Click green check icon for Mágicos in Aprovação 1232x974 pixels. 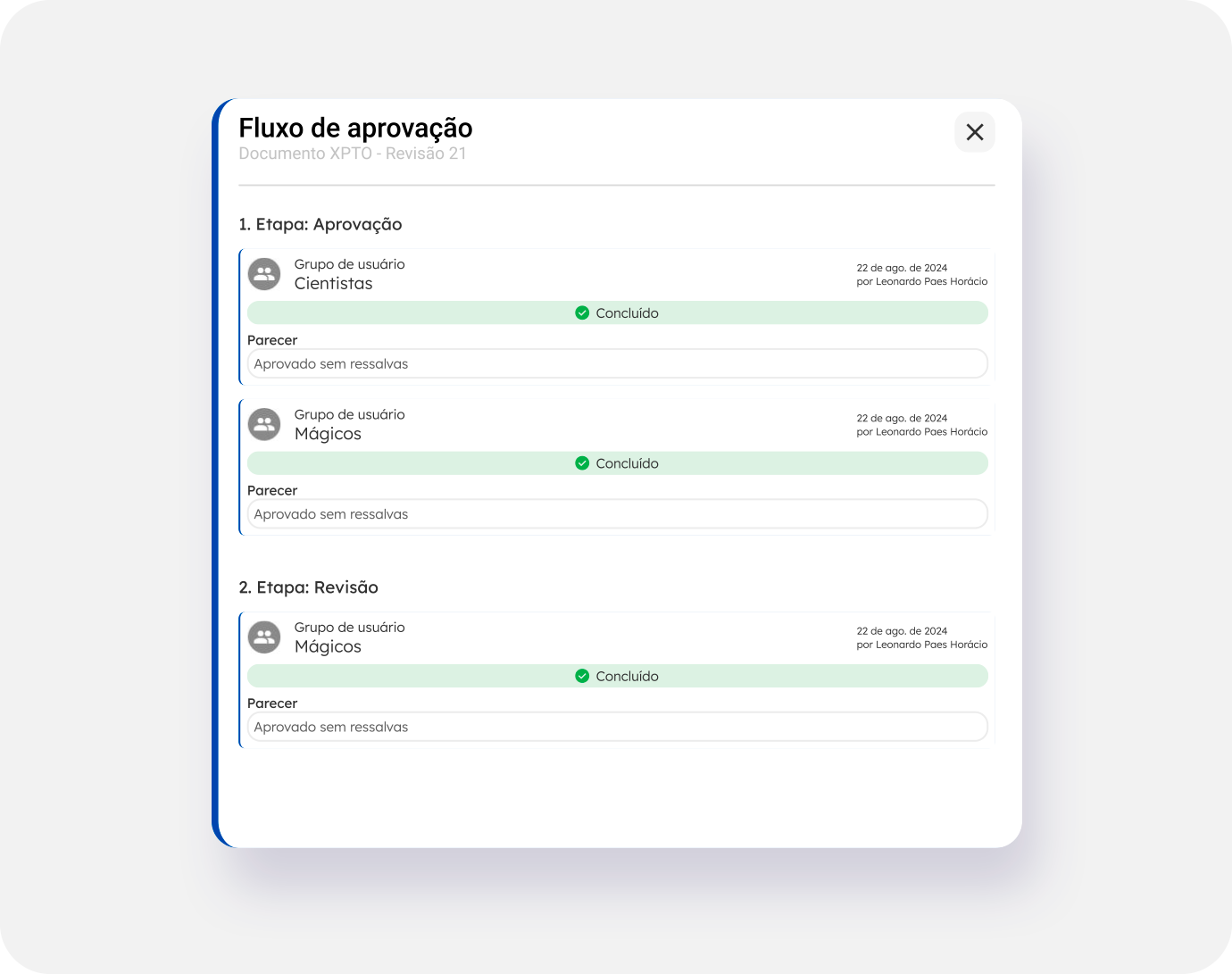click(x=582, y=463)
